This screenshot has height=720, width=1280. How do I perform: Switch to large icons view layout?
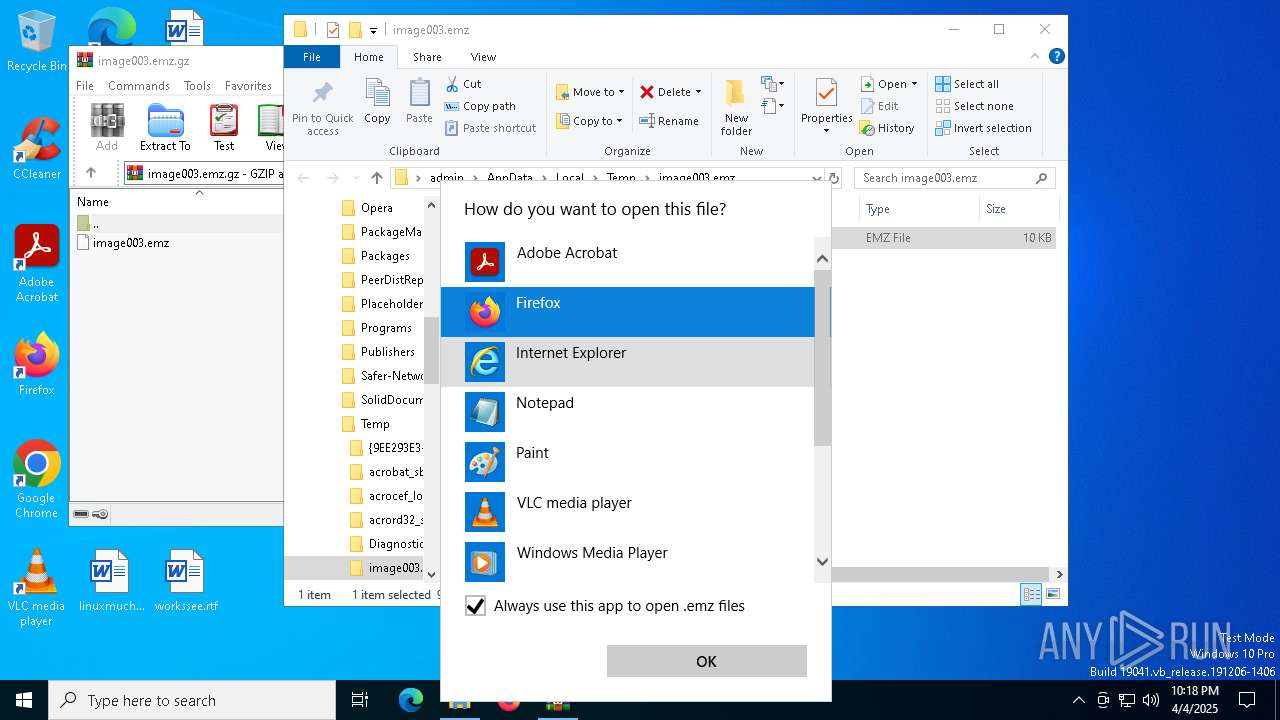1052,595
